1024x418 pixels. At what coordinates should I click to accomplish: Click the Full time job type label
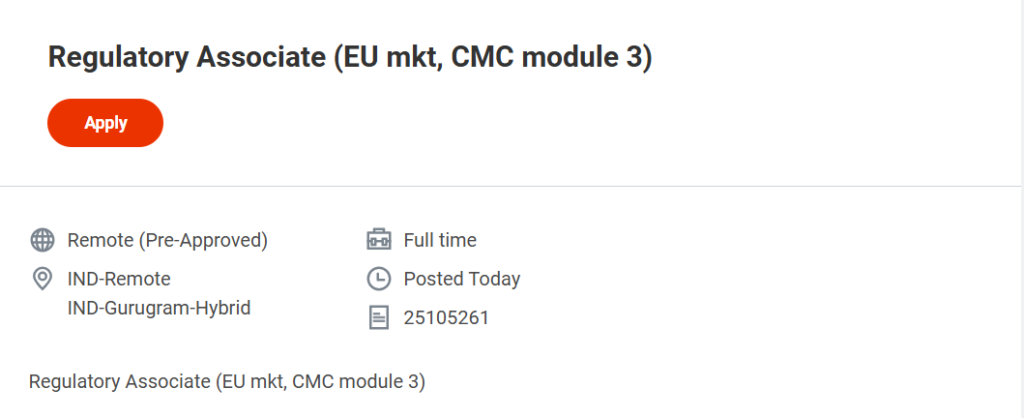440,240
